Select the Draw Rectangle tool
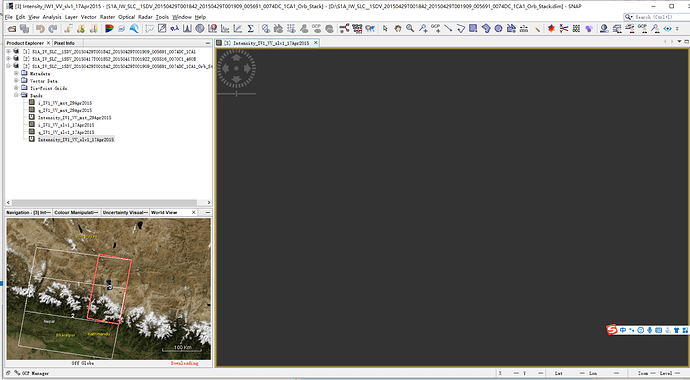The height and width of the screenshot is (380, 690). click(x=473, y=29)
